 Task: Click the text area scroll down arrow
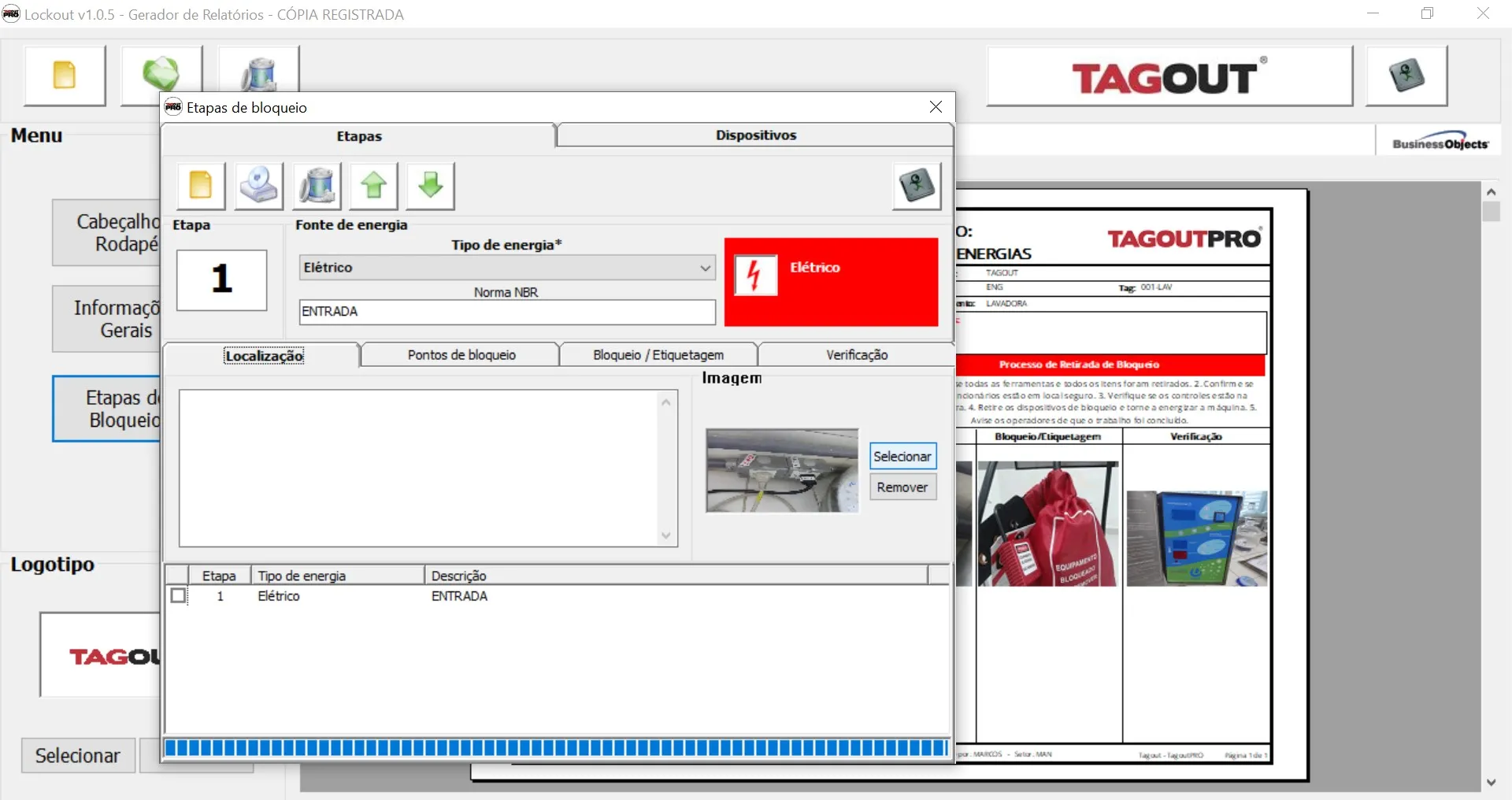(666, 535)
